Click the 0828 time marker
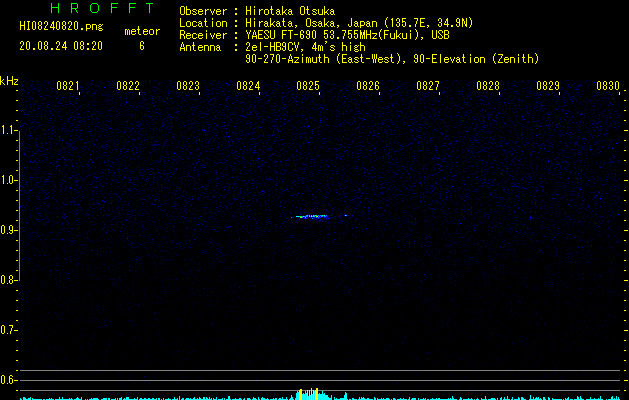The image size is (629, 400). pyautogui.click(x=487, y=86)
